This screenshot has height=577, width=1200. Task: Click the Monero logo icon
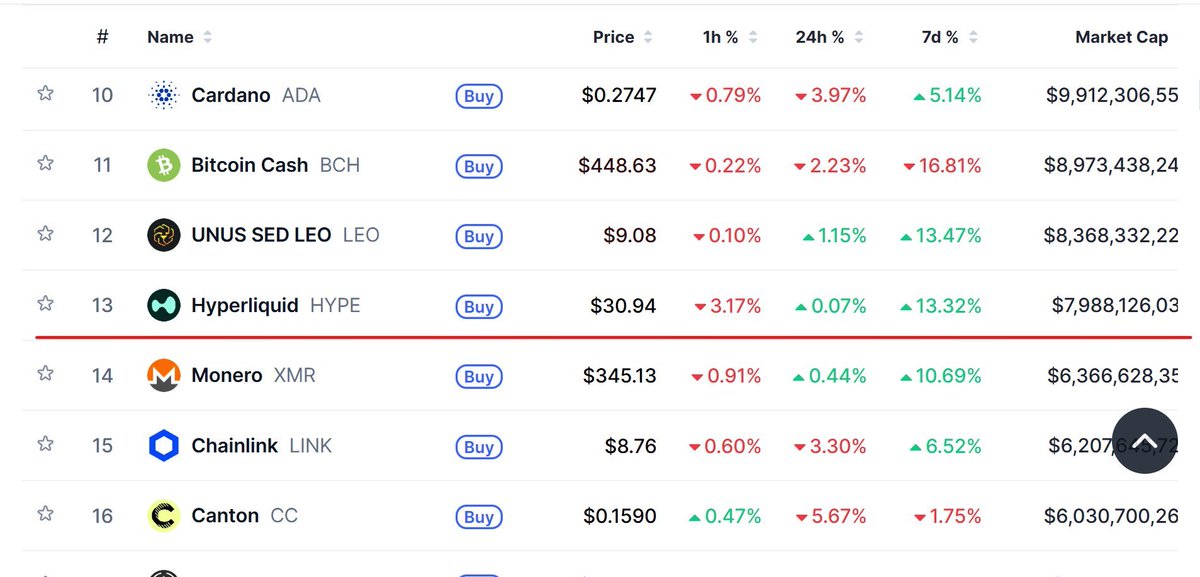pyautogui.click(x=163, y=375)
